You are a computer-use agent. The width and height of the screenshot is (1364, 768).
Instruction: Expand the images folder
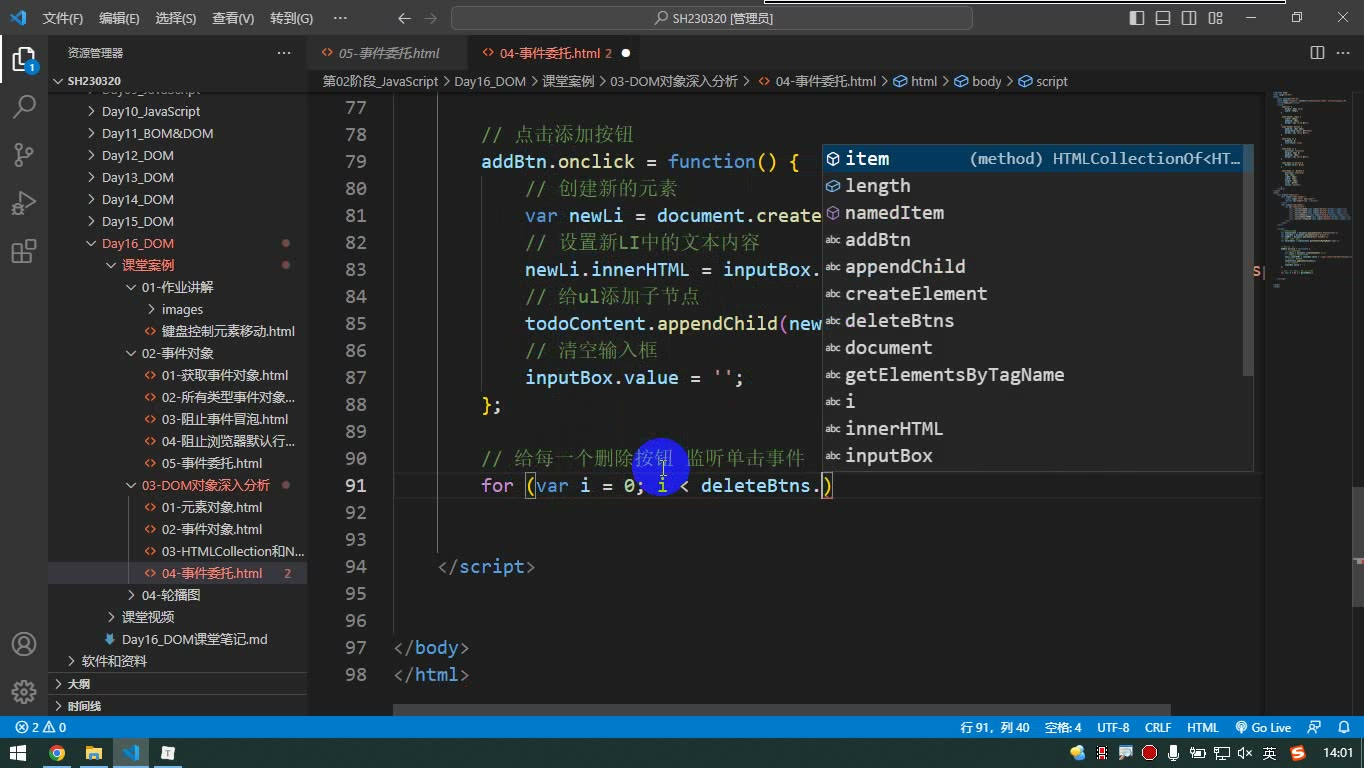pos(182,309)
